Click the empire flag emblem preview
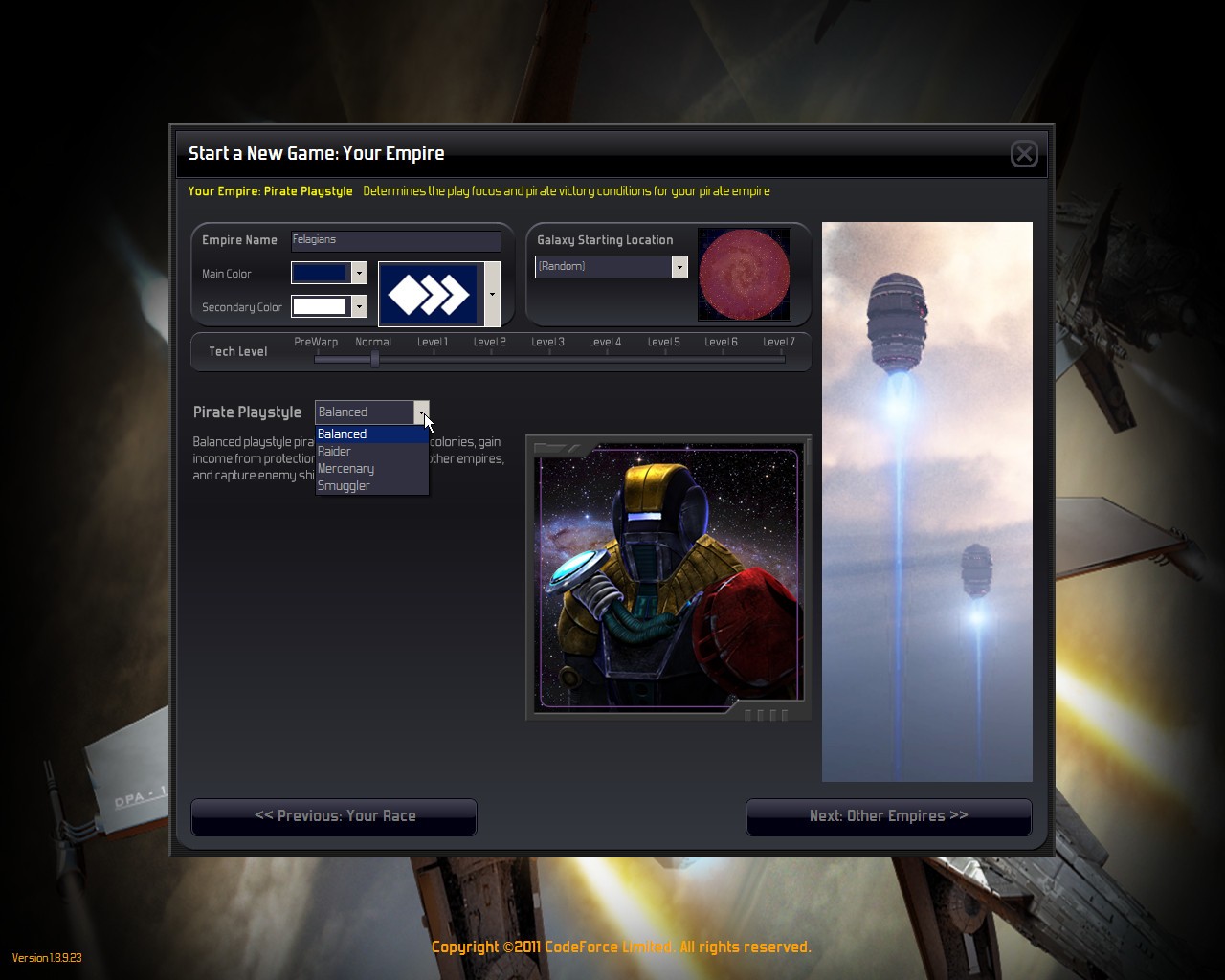This screenshot has height=980, width=1225. [x=429, y=295]
